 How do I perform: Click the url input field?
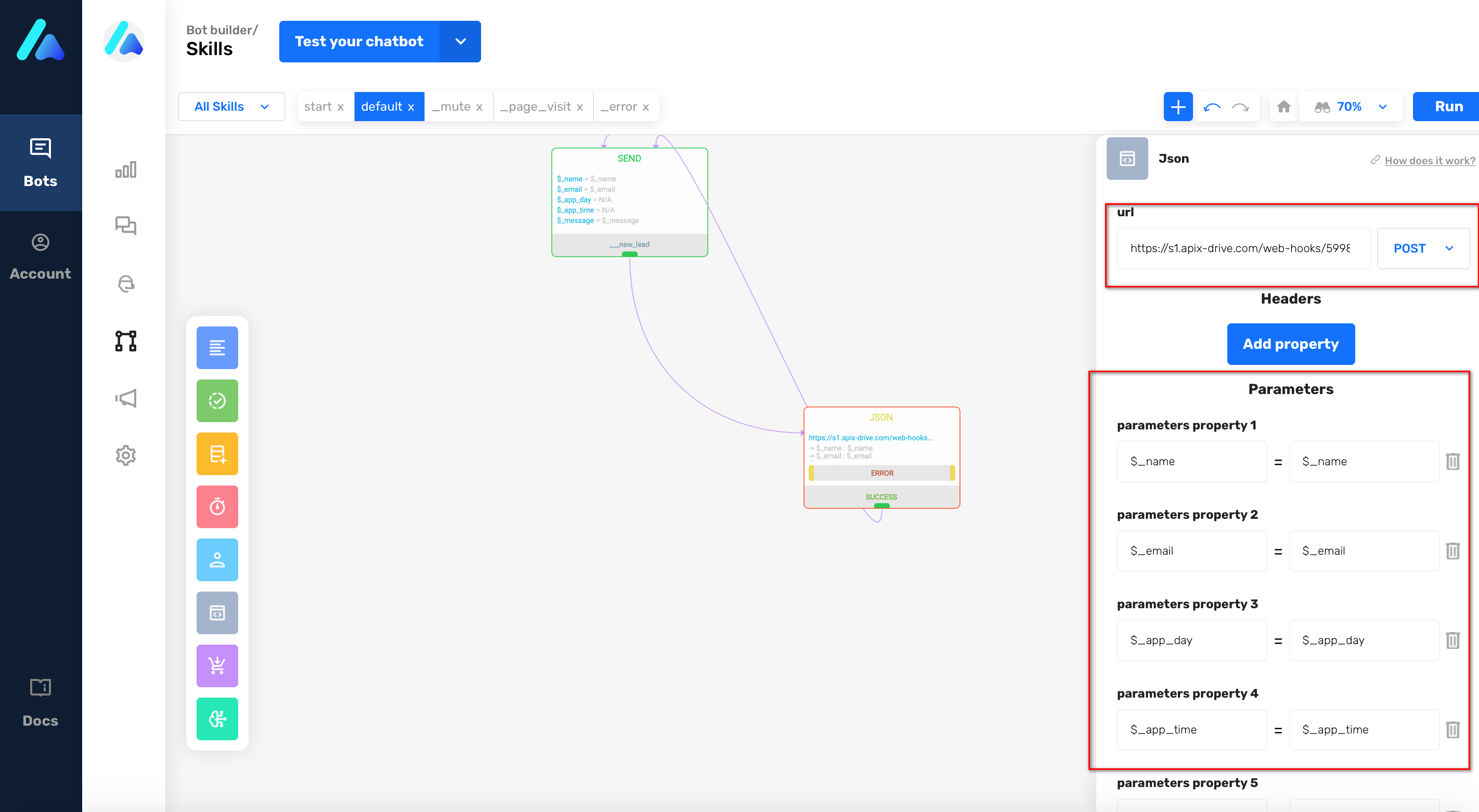1243,248
